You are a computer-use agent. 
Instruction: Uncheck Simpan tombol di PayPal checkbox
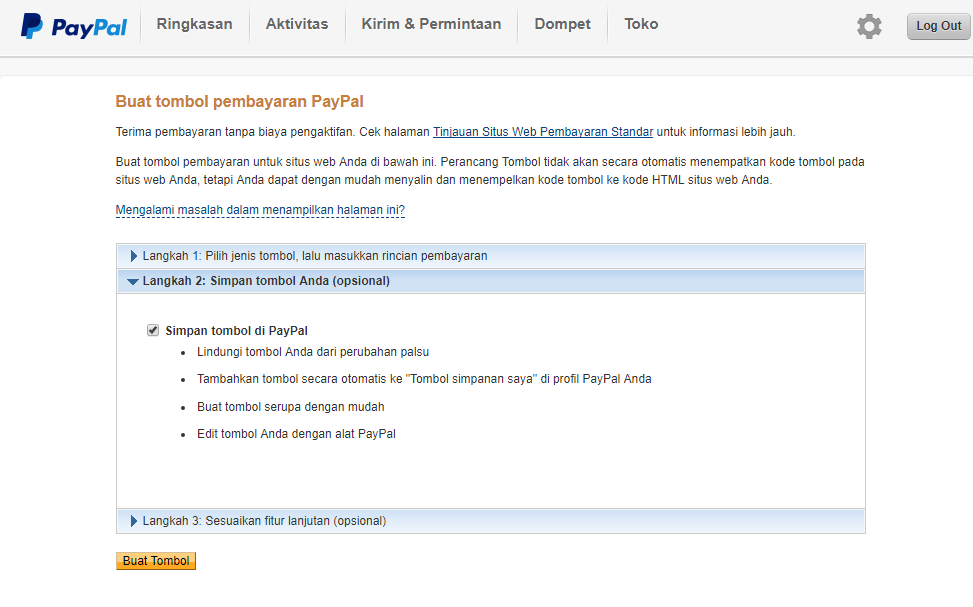pos(153,330)
